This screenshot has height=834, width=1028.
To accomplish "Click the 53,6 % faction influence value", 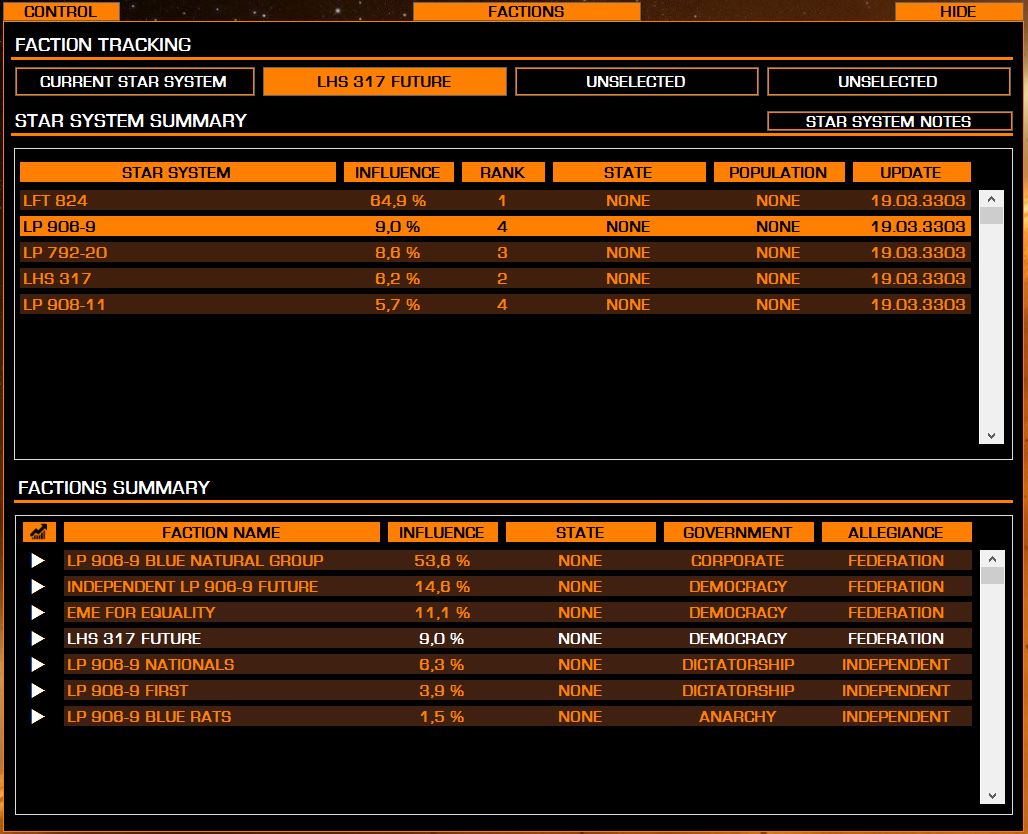I will coord(443,561).
